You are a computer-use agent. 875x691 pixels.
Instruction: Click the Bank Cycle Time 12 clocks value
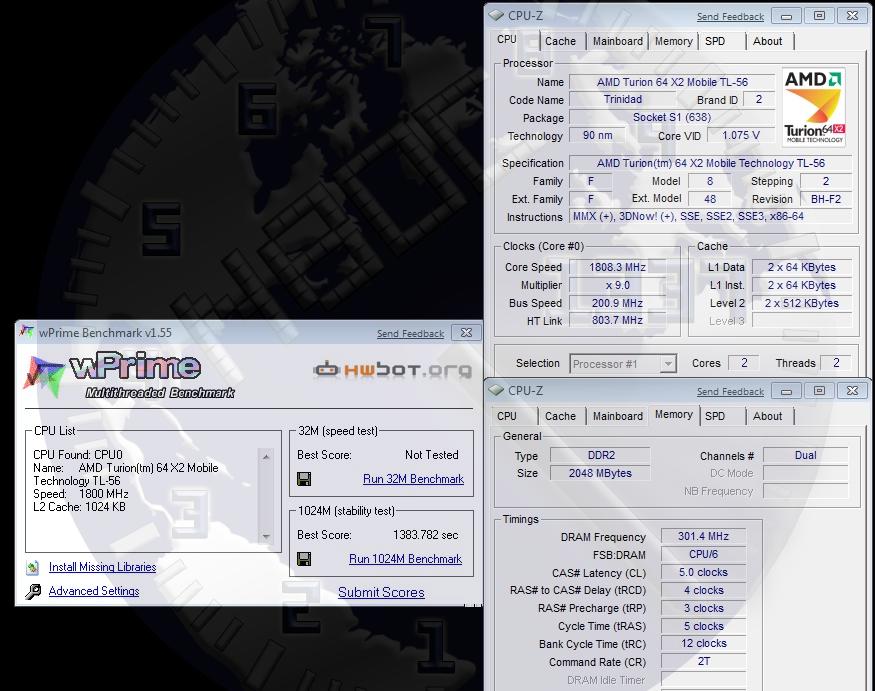(x=704, y=644)
